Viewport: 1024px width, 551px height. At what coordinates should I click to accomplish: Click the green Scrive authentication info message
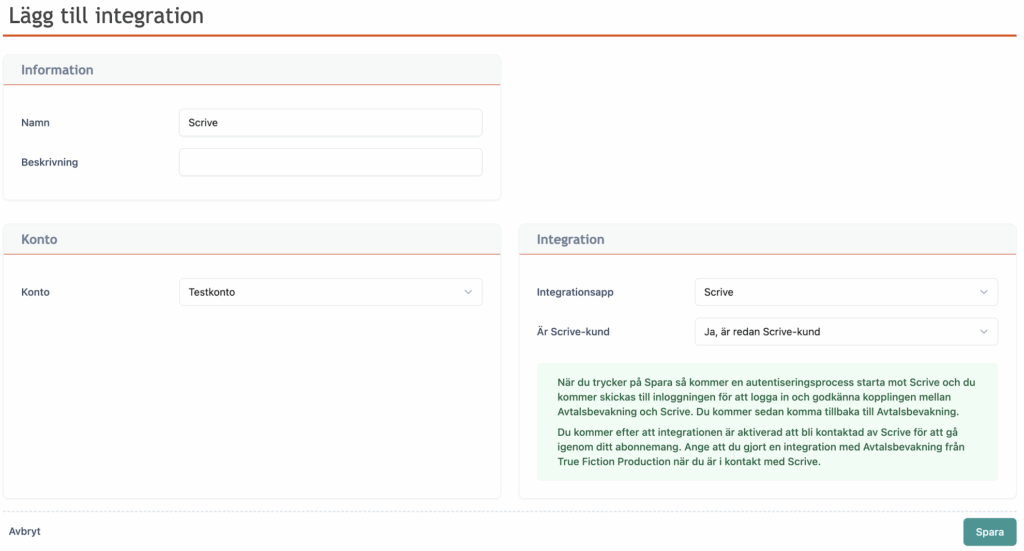point(767,421)
